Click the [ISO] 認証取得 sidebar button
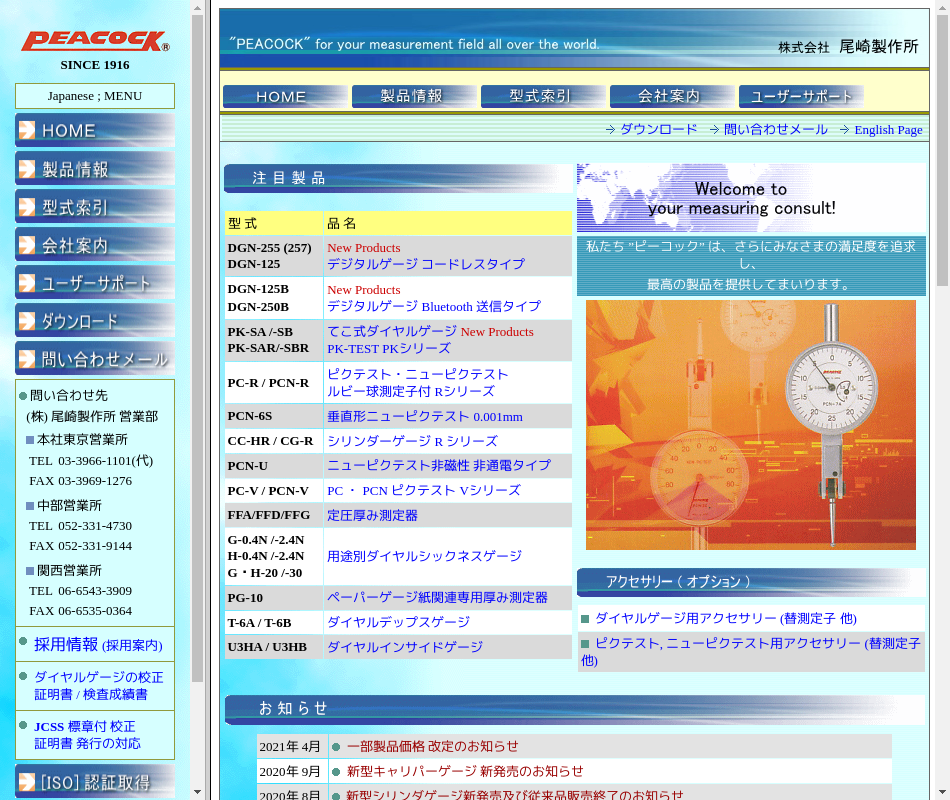Viewport: 950px width, 800px height. (x=95, y=782)
